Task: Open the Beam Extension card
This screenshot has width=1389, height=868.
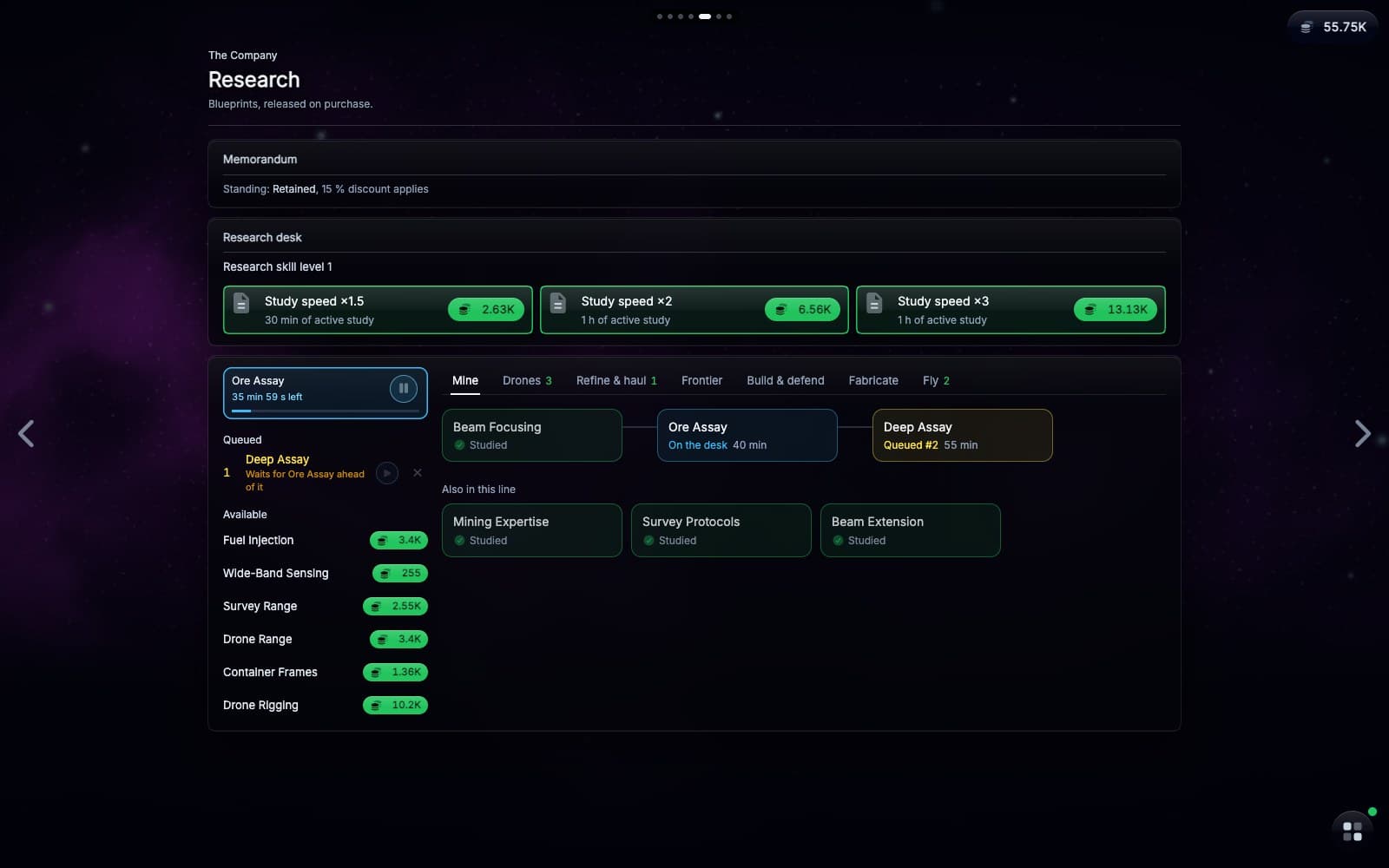Action: (x=911, y=530)
